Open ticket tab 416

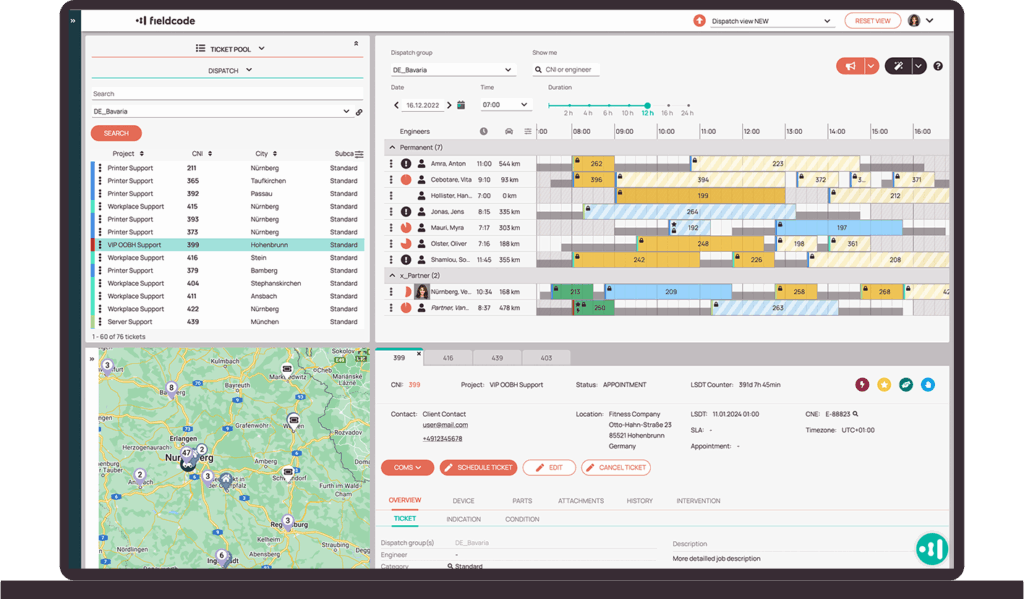[448, 357]
